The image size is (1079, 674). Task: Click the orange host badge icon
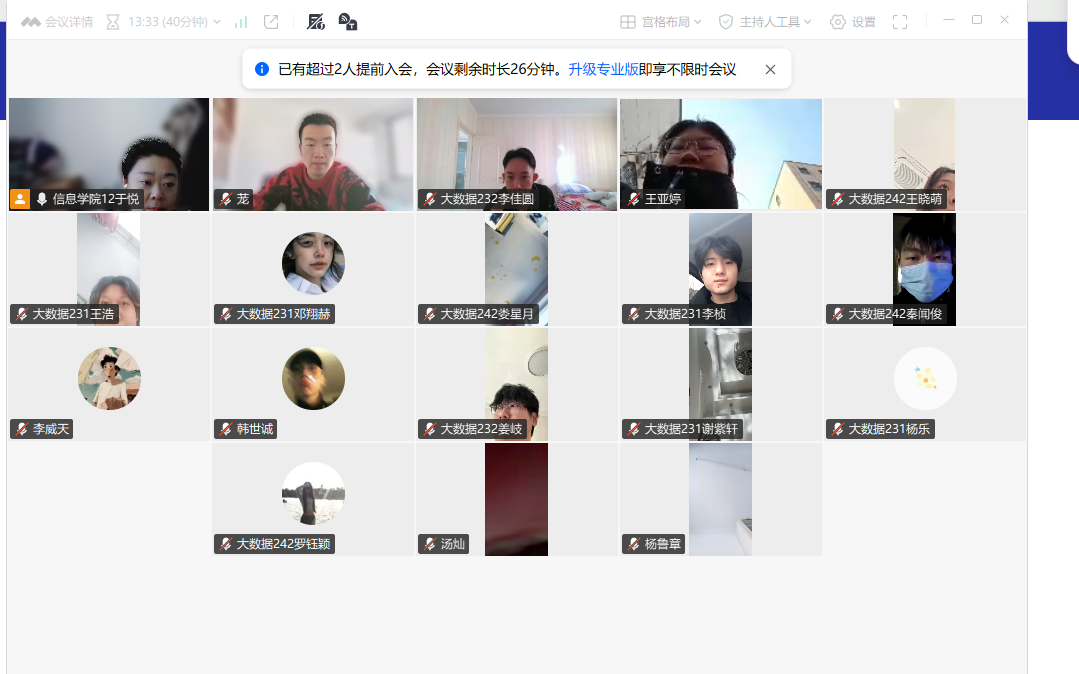click(20, 199)
